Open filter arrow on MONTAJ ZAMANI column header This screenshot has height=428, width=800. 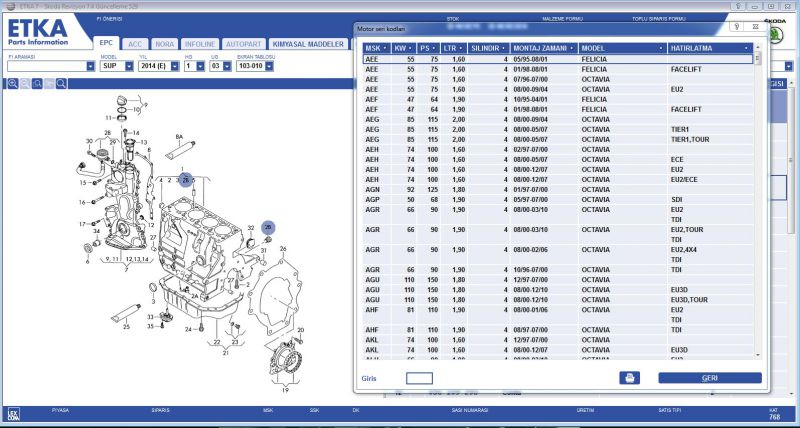coord(572,48)
